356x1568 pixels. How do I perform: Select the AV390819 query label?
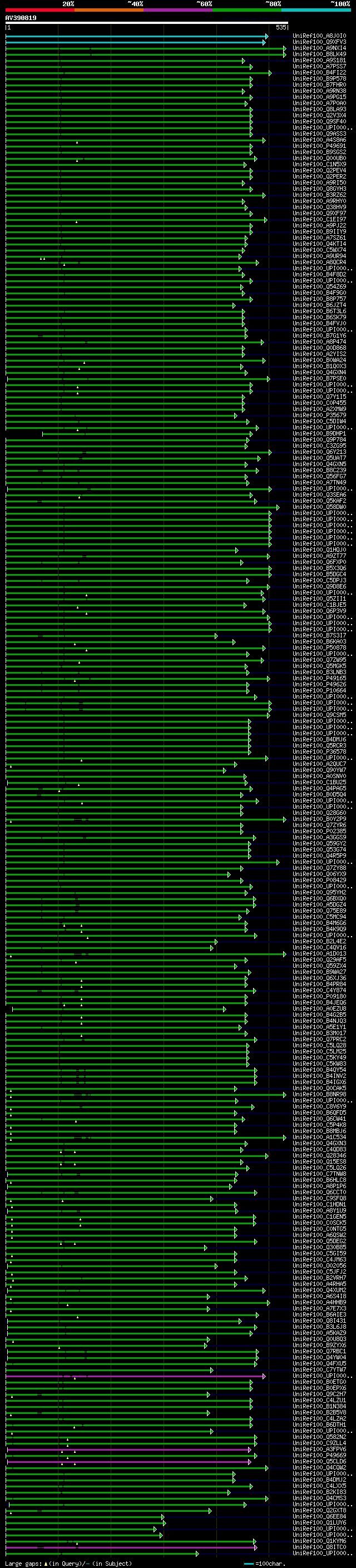21,18
